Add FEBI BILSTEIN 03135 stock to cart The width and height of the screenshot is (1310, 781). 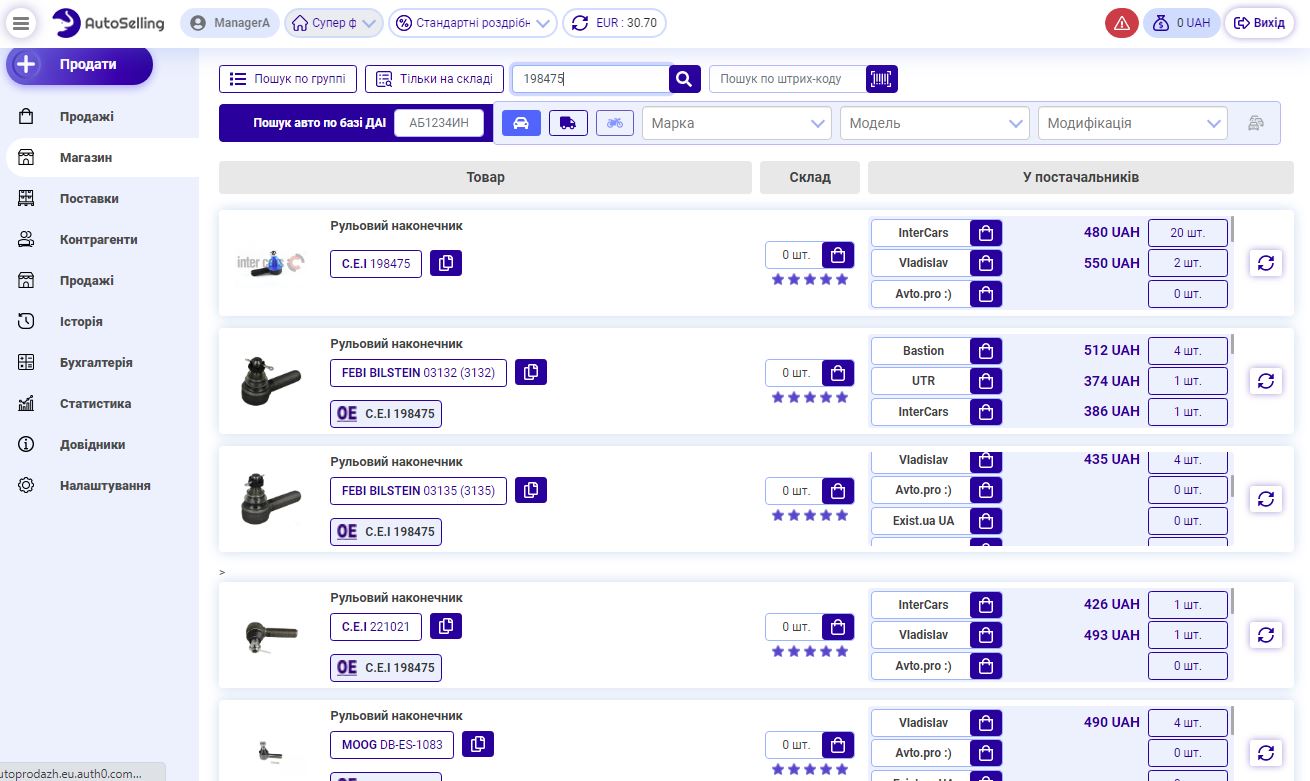click(x=838, y=491)
